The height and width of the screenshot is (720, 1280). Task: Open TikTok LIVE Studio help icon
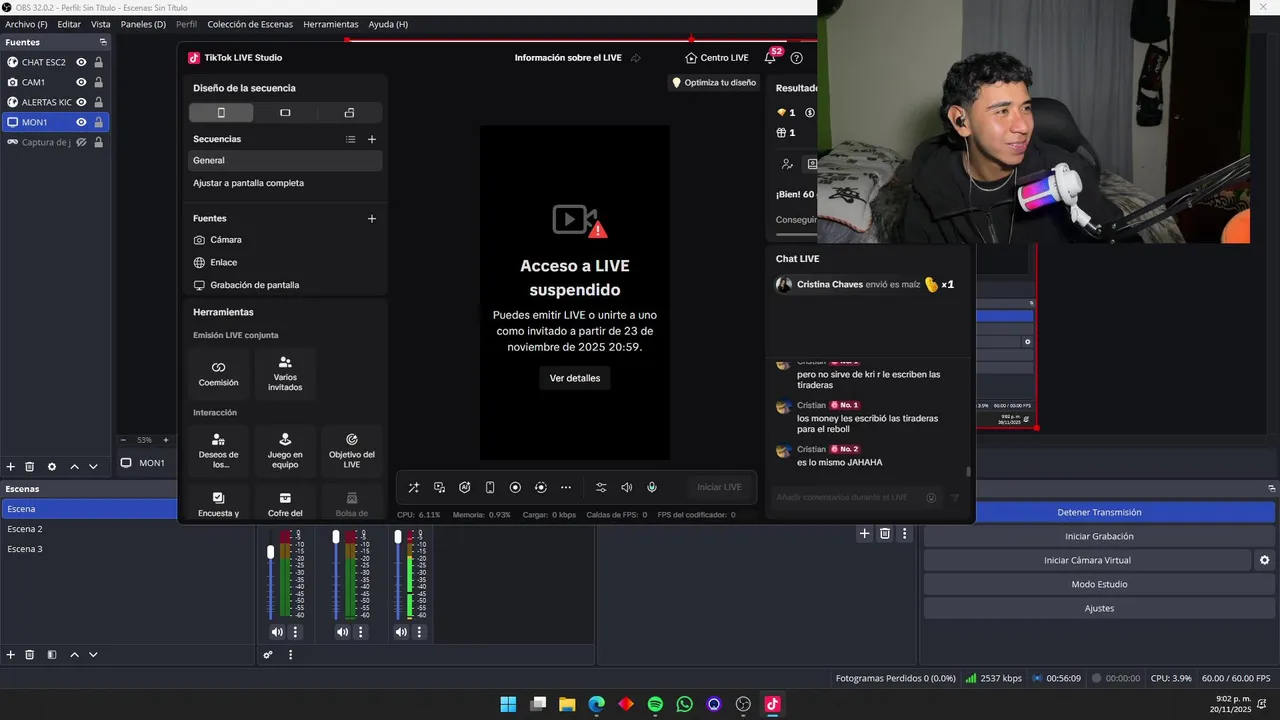[x=797, y=58]
